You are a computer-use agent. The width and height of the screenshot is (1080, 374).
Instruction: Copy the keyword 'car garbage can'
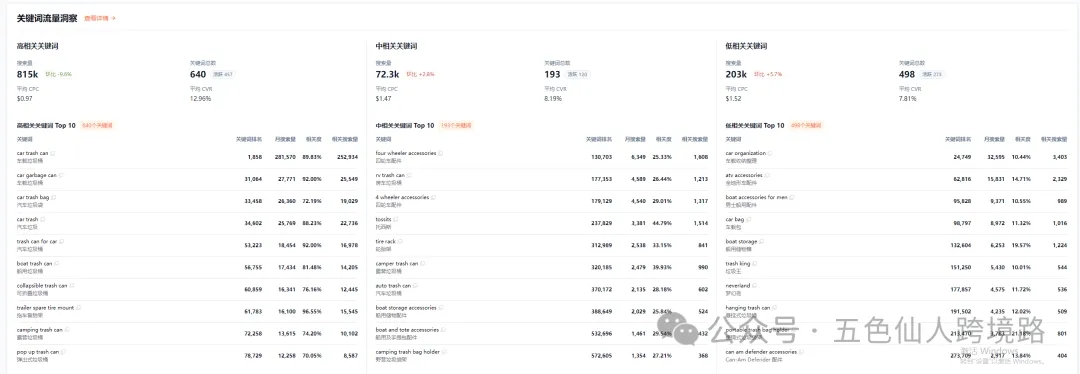tap(61, 175)
